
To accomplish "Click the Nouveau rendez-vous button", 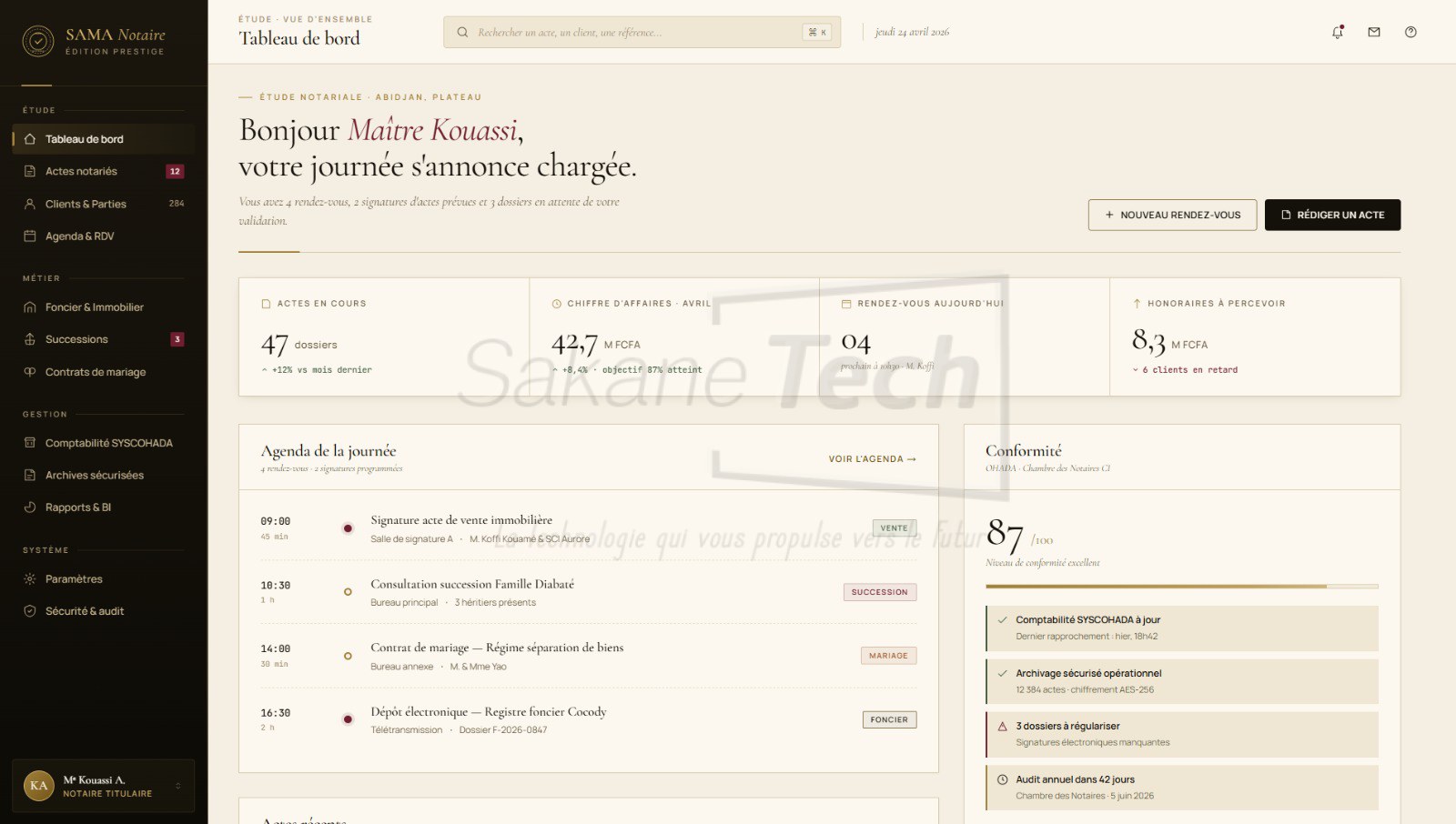I will coord(1172,215).
